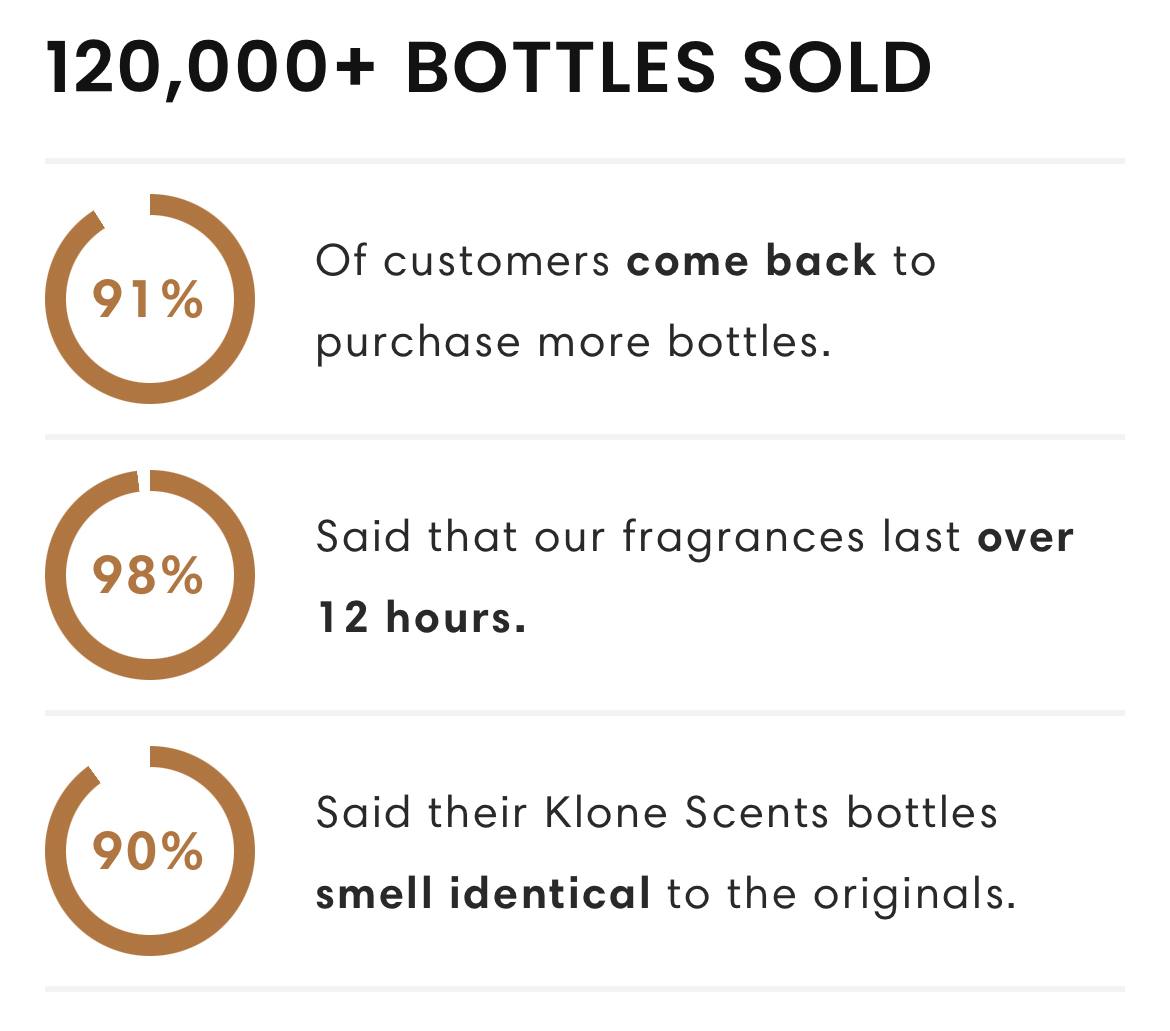The height and width of the screenshot is (1031, 1170).
Task: Click the 98% circular progress ring
Action: pyautogui.click(x=150, y=575)
